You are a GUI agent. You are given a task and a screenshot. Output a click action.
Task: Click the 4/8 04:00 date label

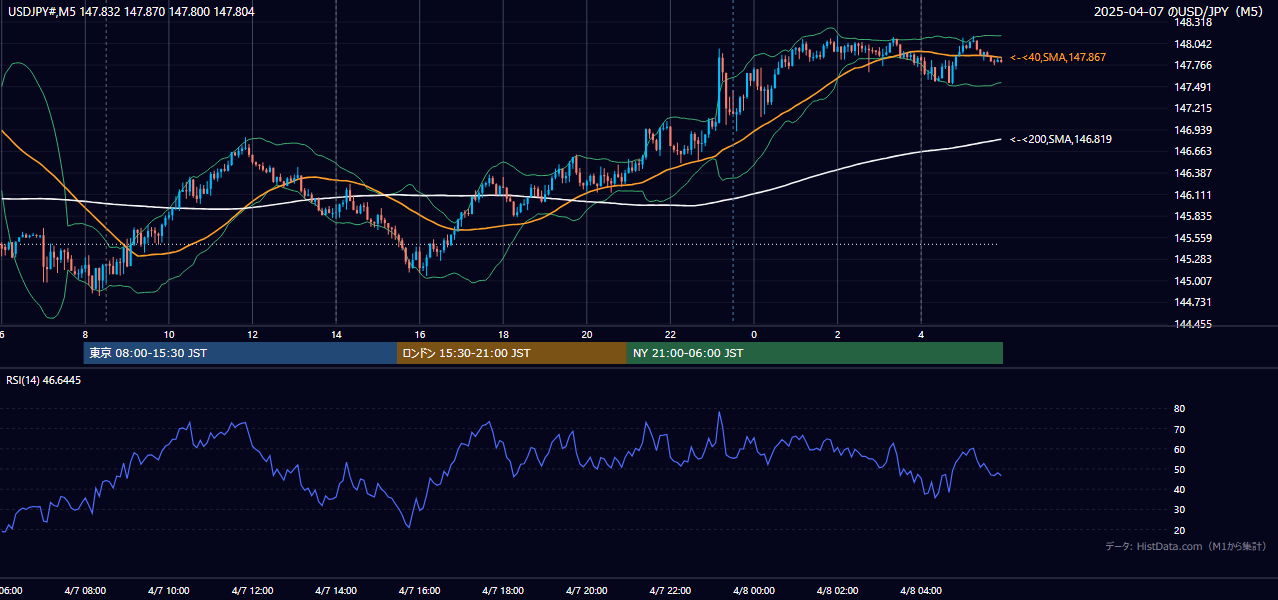click(921, 591)
